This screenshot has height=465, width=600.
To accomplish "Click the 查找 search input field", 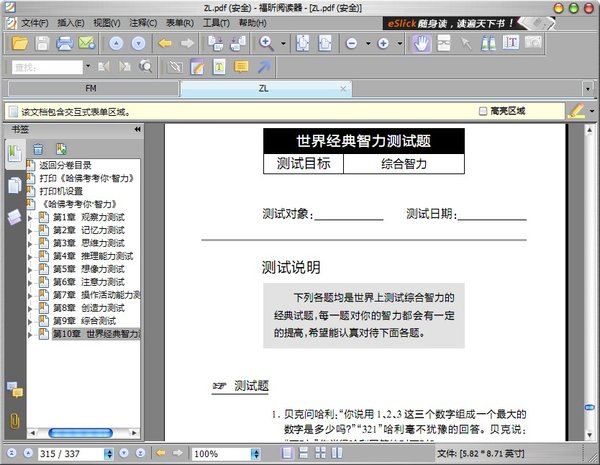I will pyautogui.click(x=47, y=67).
